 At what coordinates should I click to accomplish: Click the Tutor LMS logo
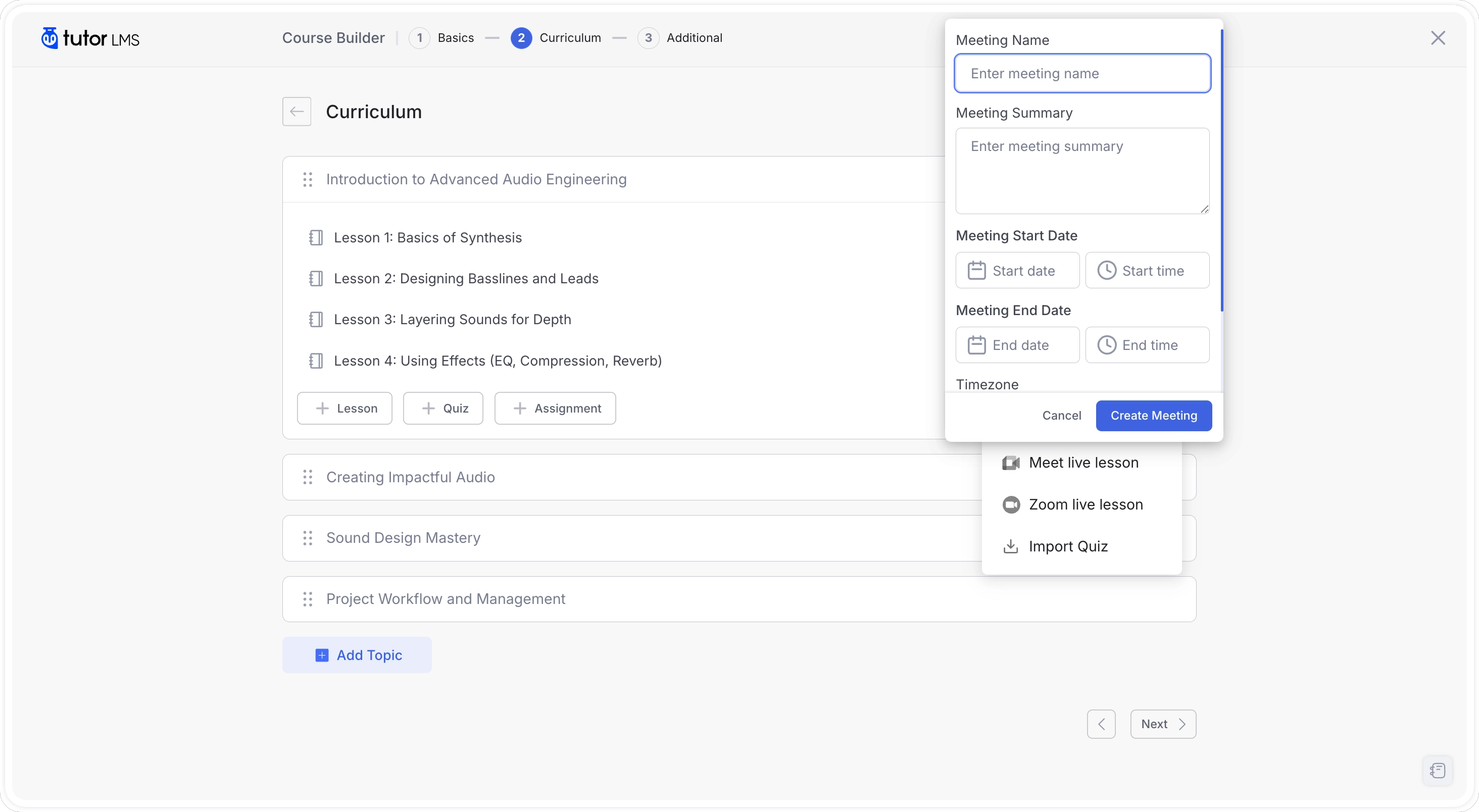point(90,38)
